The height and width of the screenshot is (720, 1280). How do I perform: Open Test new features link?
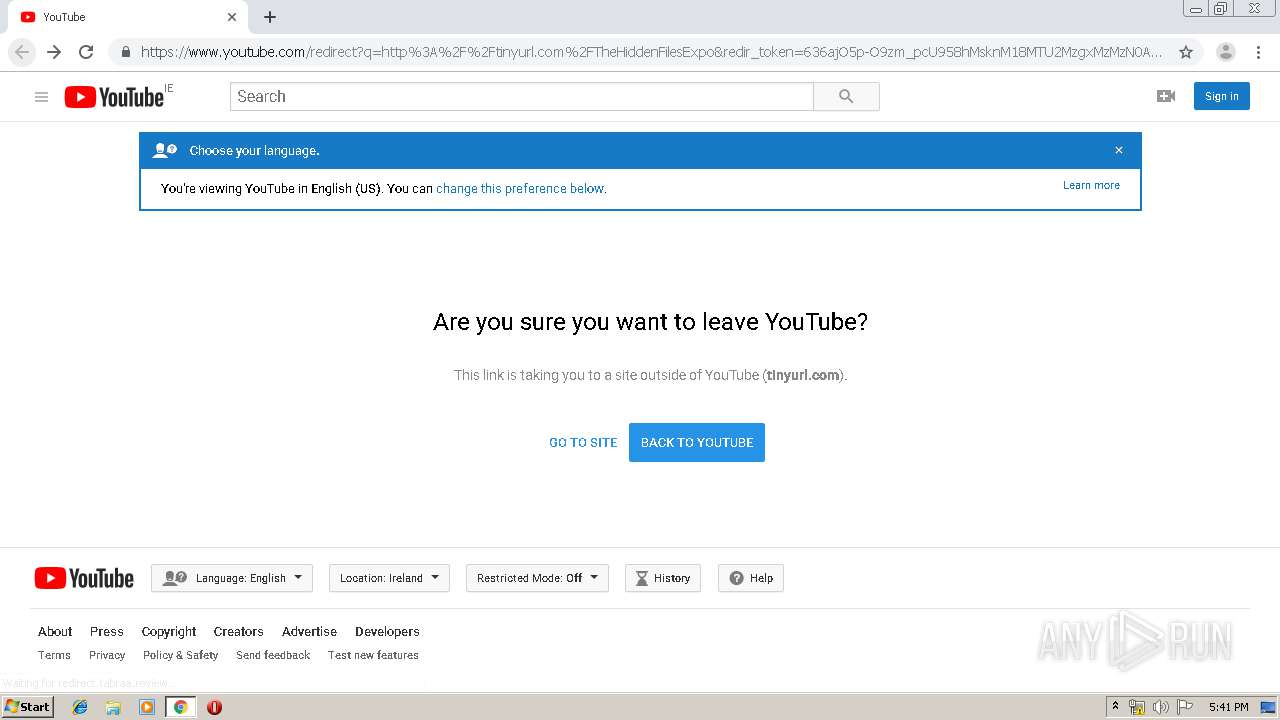(373, 655)
